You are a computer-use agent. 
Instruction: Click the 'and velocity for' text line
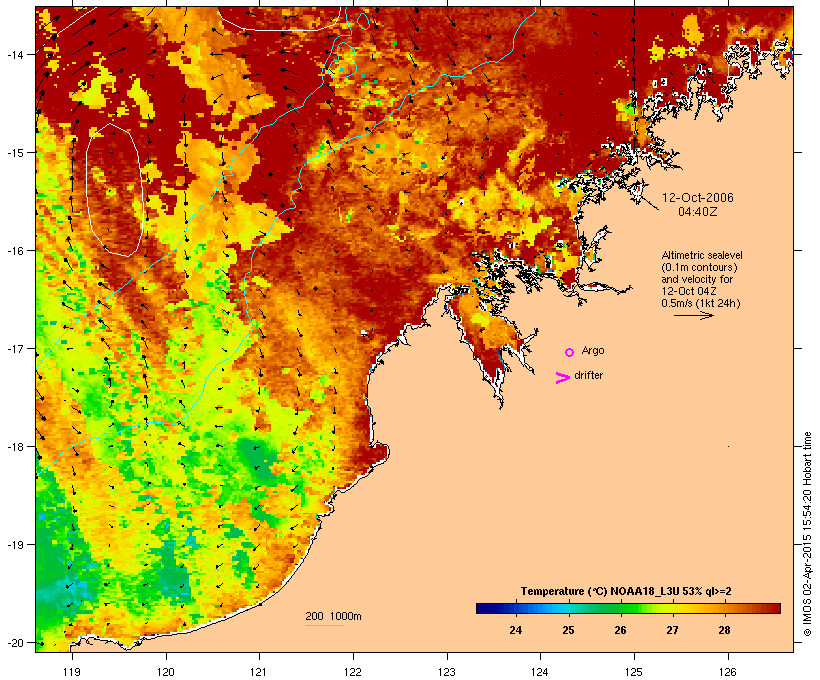(x=697, y=279)
